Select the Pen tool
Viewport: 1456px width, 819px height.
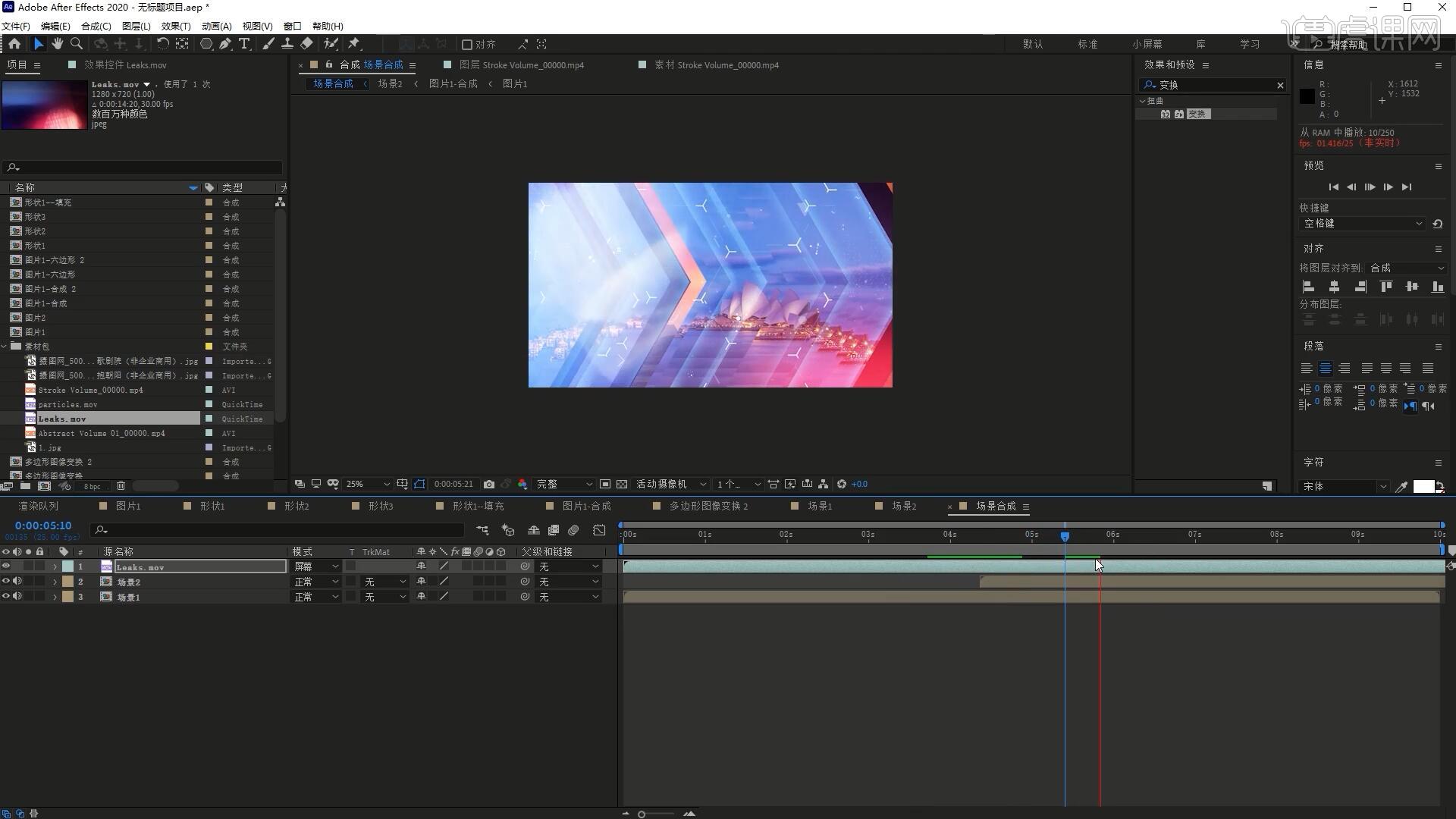point(225,44)
